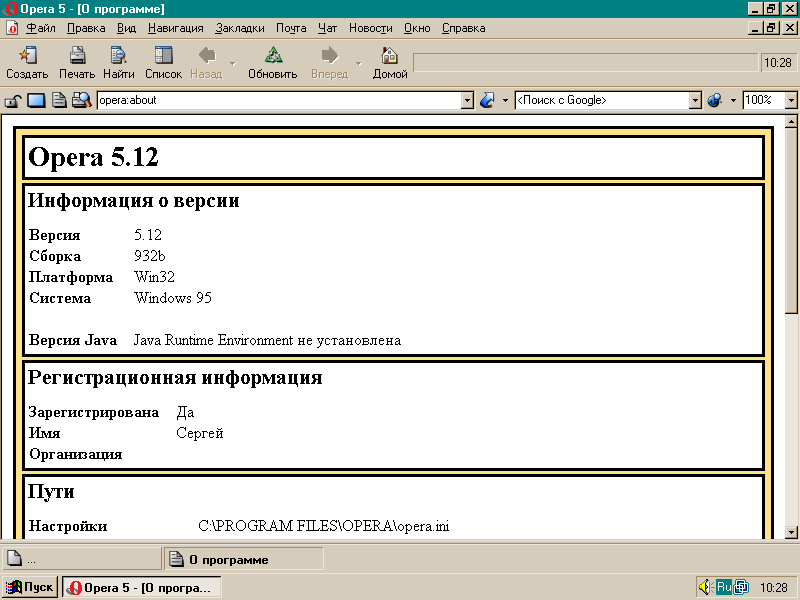Screen dimensions: 800x600
Task: Click the network tray icon
Action: 741,587
